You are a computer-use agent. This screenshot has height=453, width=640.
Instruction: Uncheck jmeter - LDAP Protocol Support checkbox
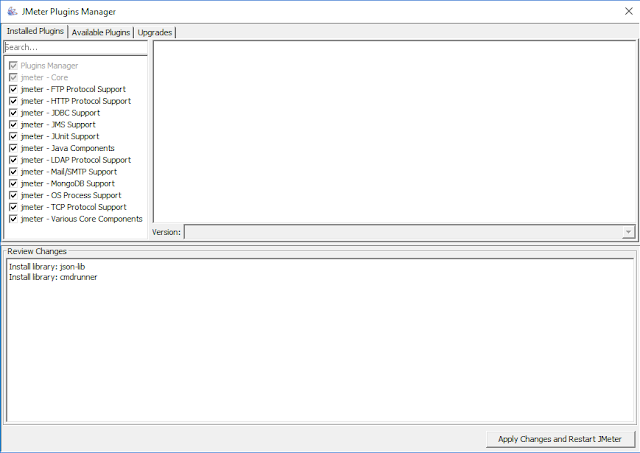(13, 160)
